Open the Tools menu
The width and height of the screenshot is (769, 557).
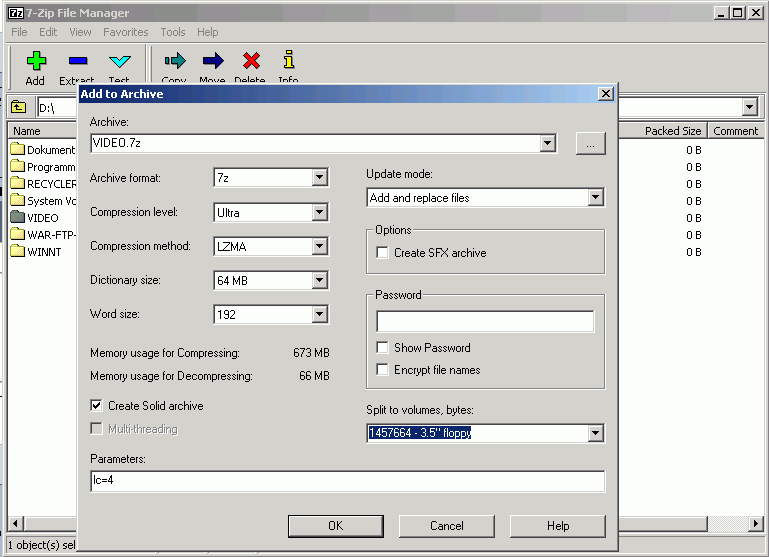click(173, 32)
